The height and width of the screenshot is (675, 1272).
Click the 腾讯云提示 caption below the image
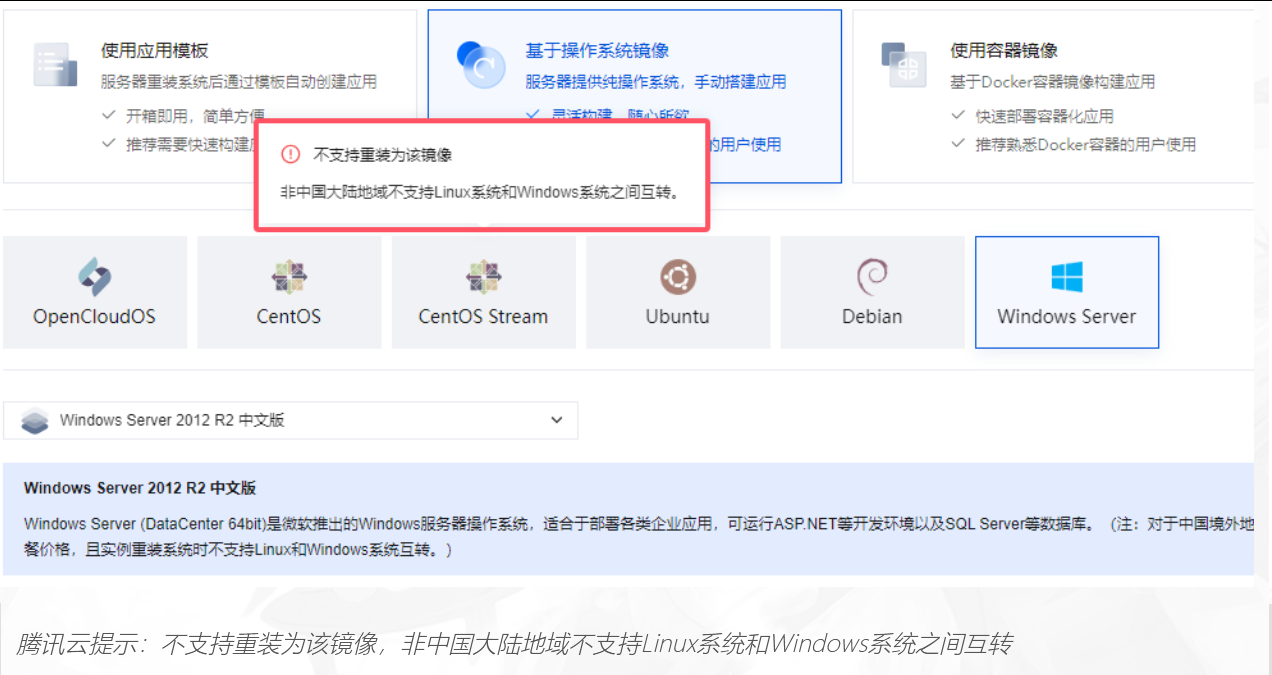tap(513, 643)
